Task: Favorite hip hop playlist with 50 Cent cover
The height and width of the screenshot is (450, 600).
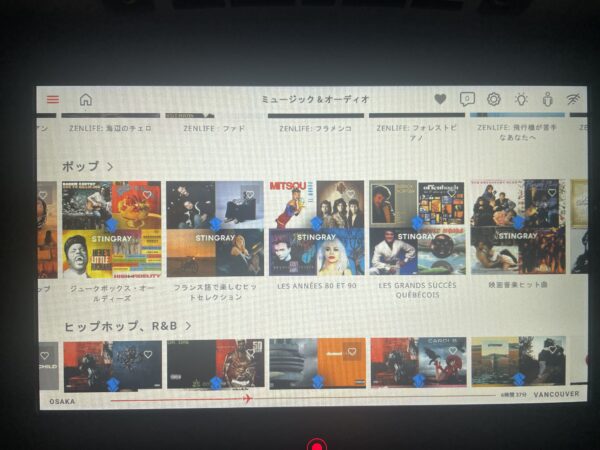Action: click(251, 353)
